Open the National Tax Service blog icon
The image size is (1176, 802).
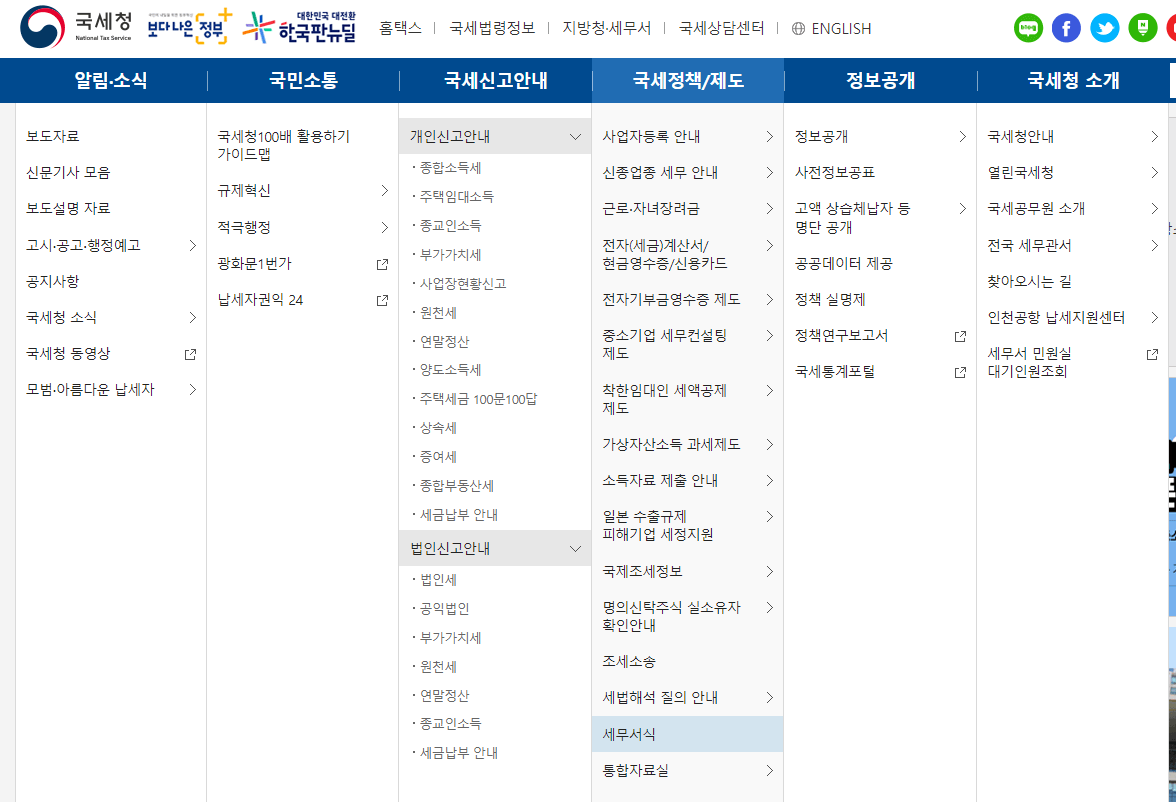tap(1029, 28)
